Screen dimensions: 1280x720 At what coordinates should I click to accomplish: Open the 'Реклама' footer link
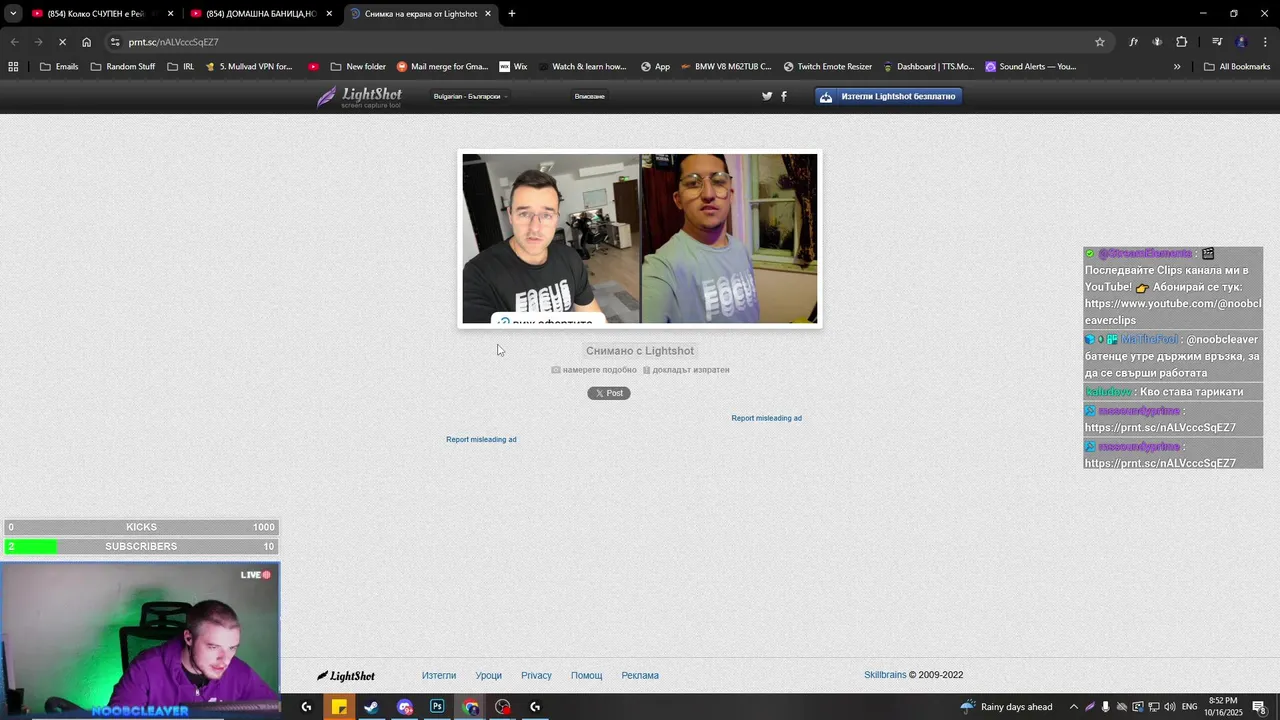click(640, 676)
